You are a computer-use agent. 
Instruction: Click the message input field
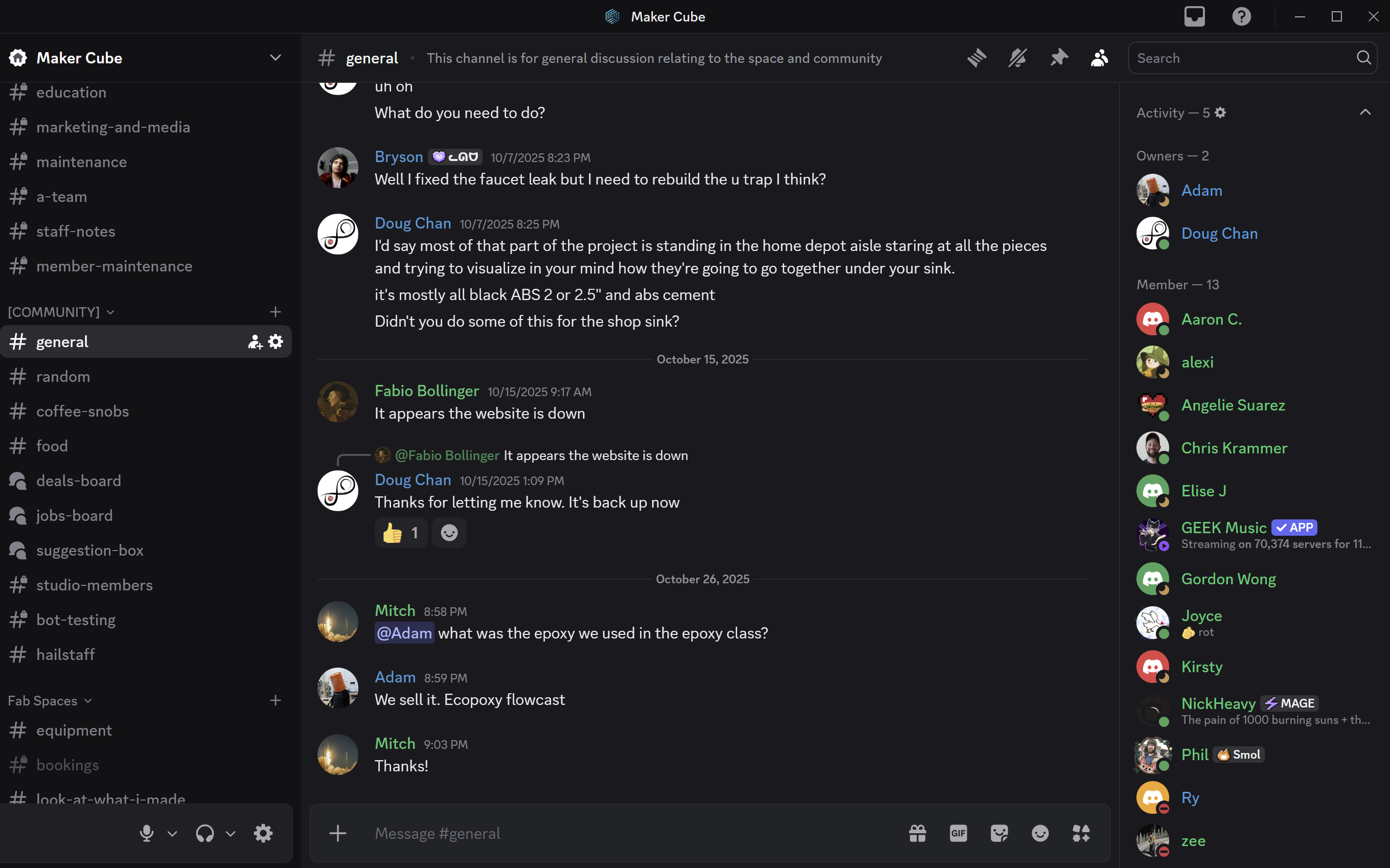coord(631,833)
